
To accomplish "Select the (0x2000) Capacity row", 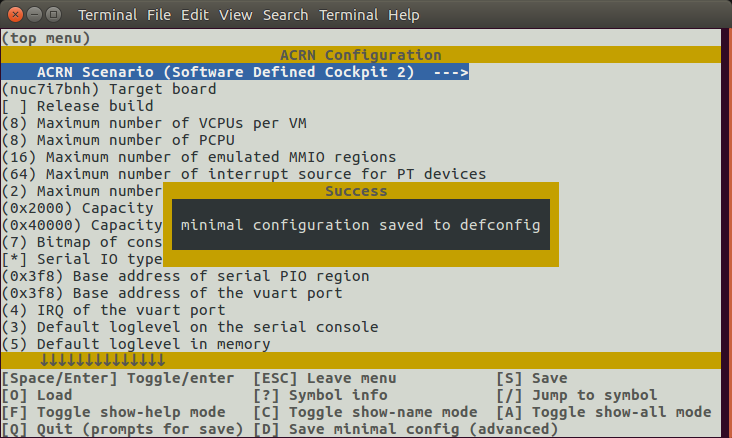I will tap(77, 208).
